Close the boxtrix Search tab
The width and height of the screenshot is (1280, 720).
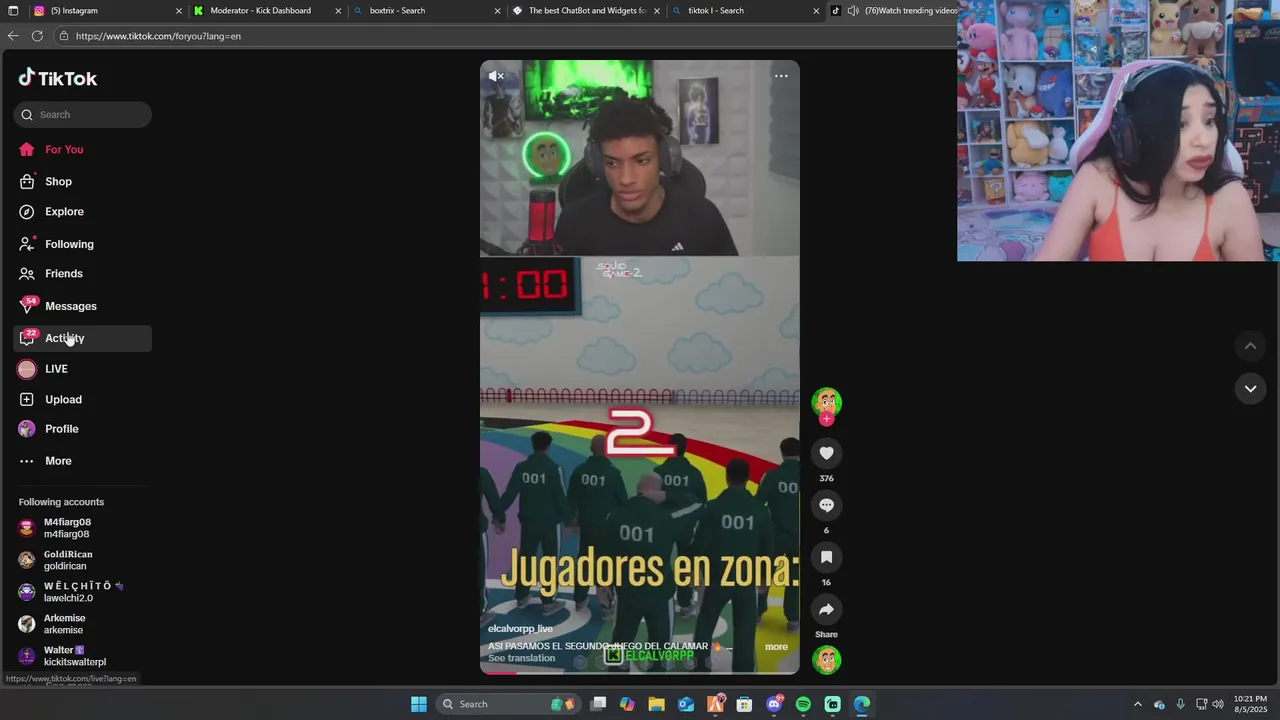(x=498, y=11)
